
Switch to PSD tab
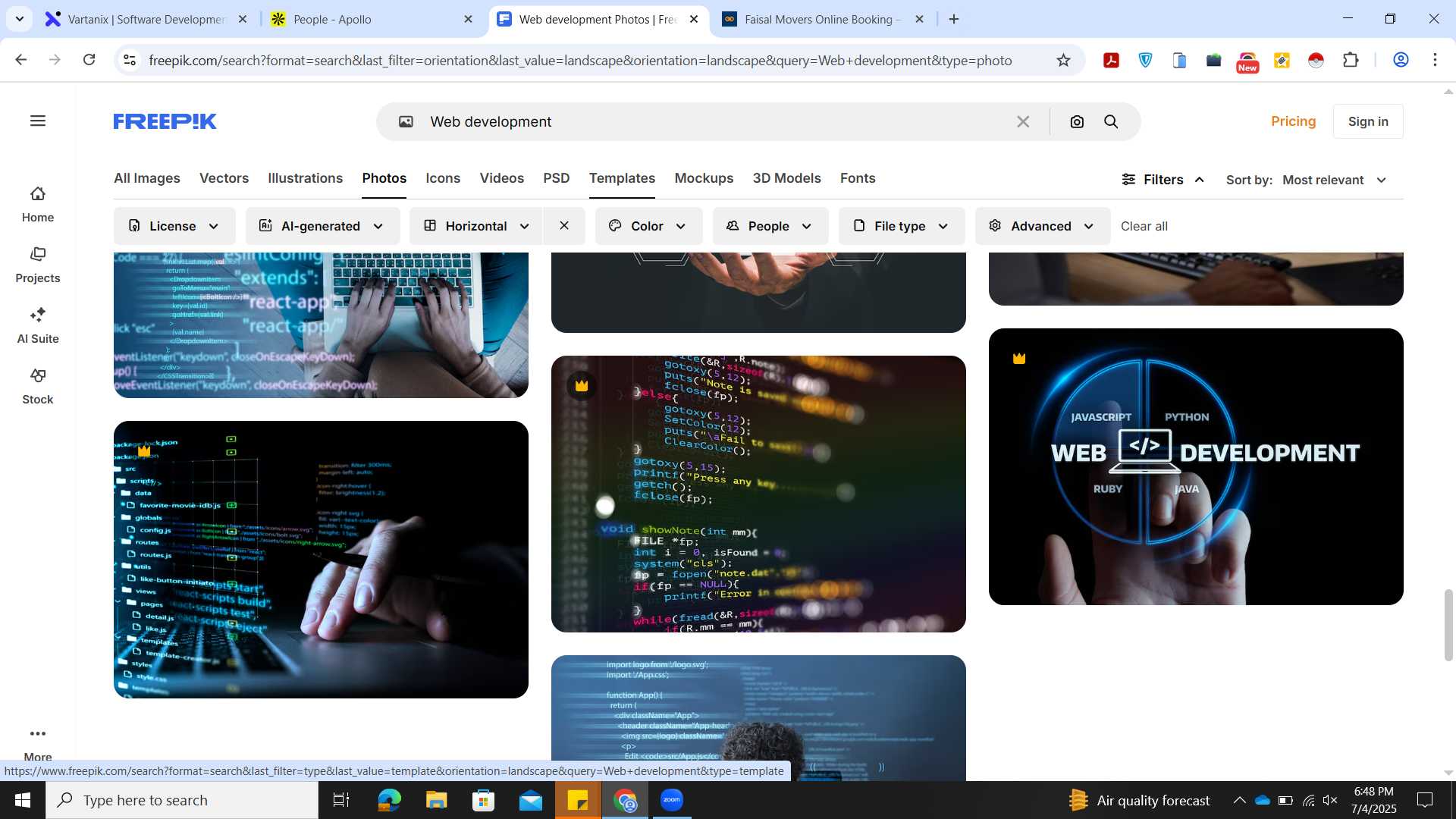click(556, 178)
